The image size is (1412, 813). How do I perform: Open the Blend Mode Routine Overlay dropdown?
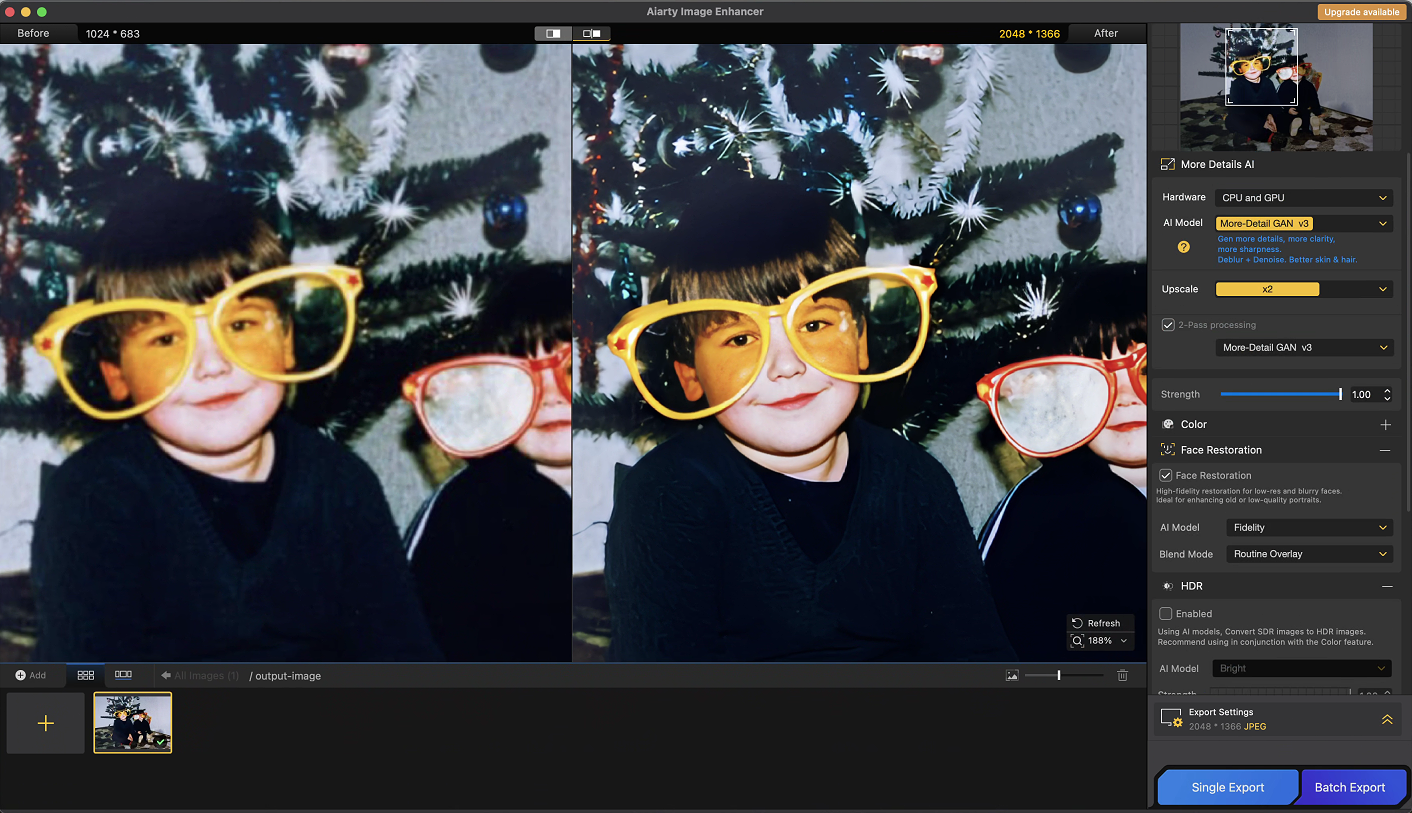pyautogui.click(x=1310, y=554)
